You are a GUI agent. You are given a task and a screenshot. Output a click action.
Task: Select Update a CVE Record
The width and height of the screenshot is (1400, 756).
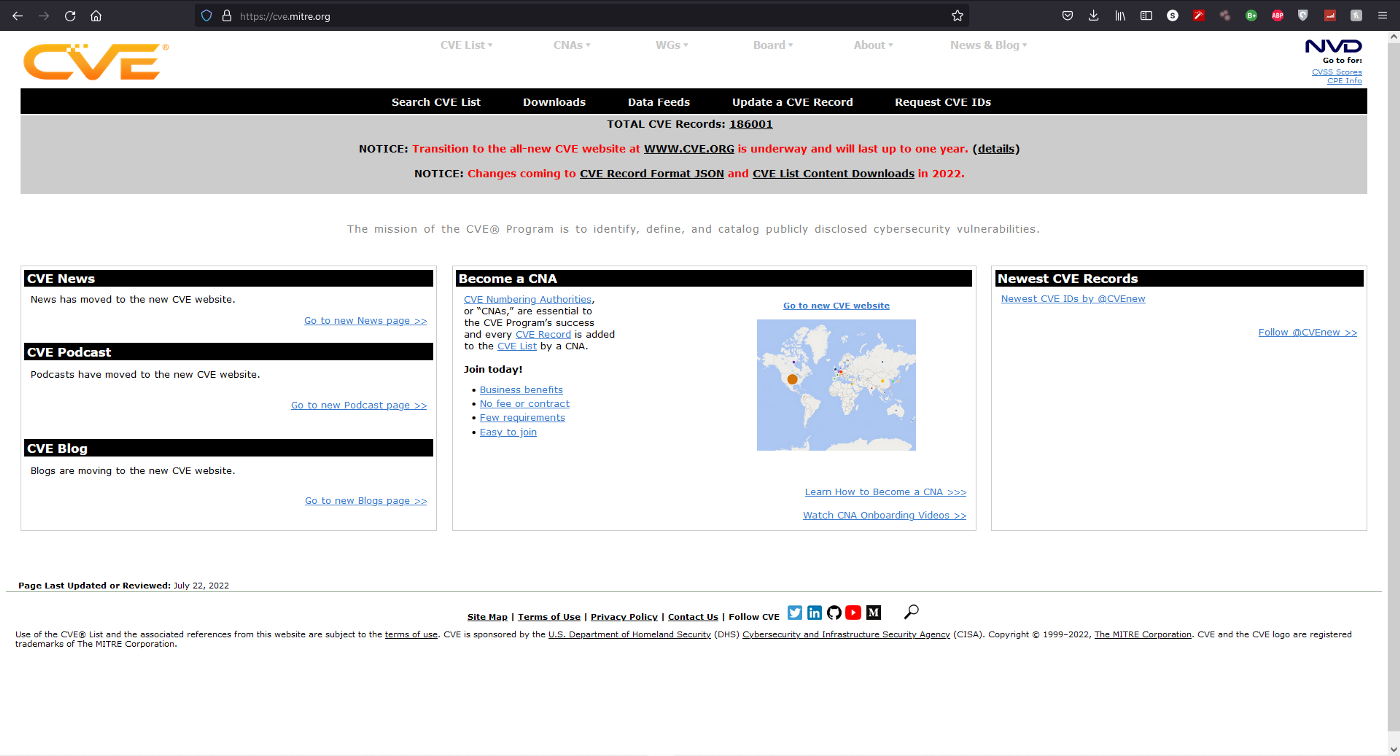(x=792, y=102)
